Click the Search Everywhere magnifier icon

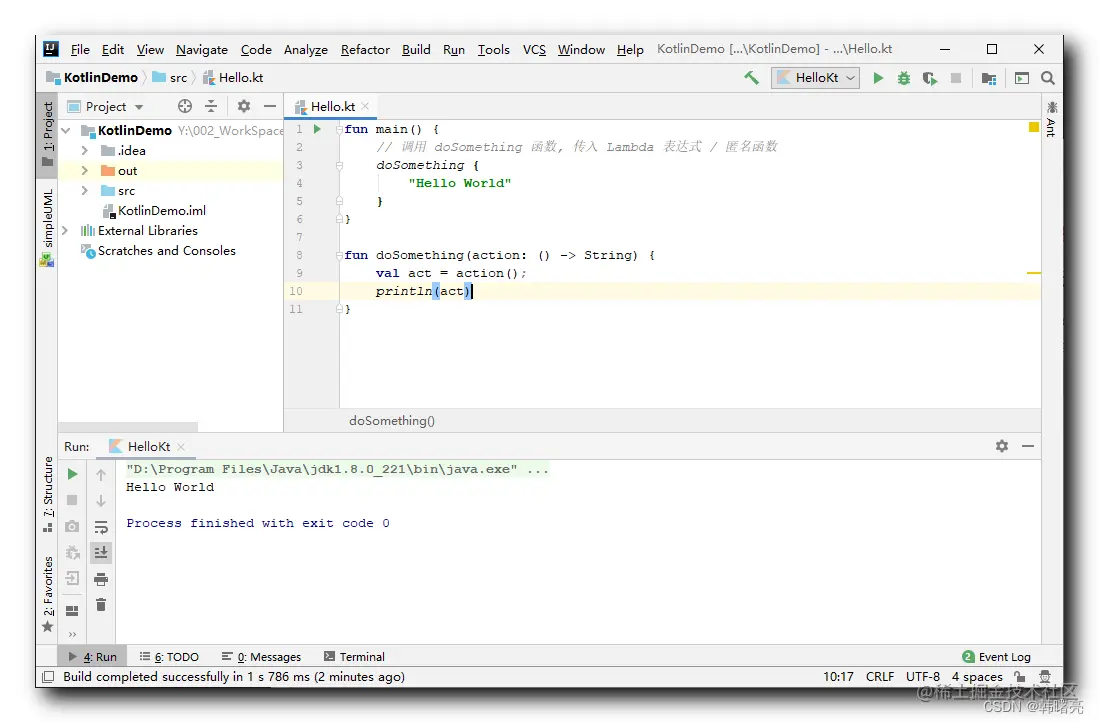click(x=1048, y=78)
